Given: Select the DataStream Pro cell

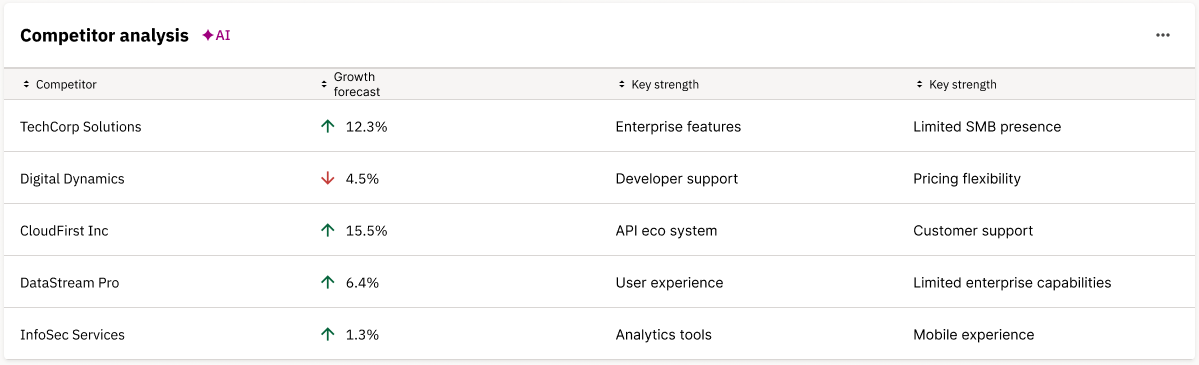Looking at the screenshot, I should [x=70, y=282].
